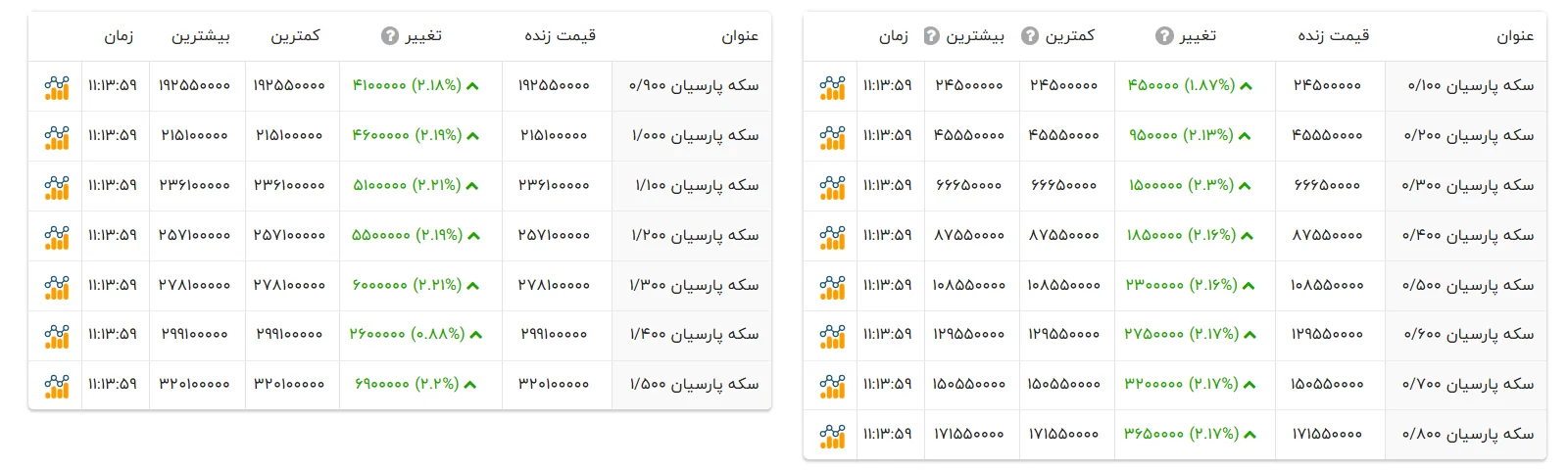
Task: Click help icon beside بیشترین in right table
Action: (932, 36)
